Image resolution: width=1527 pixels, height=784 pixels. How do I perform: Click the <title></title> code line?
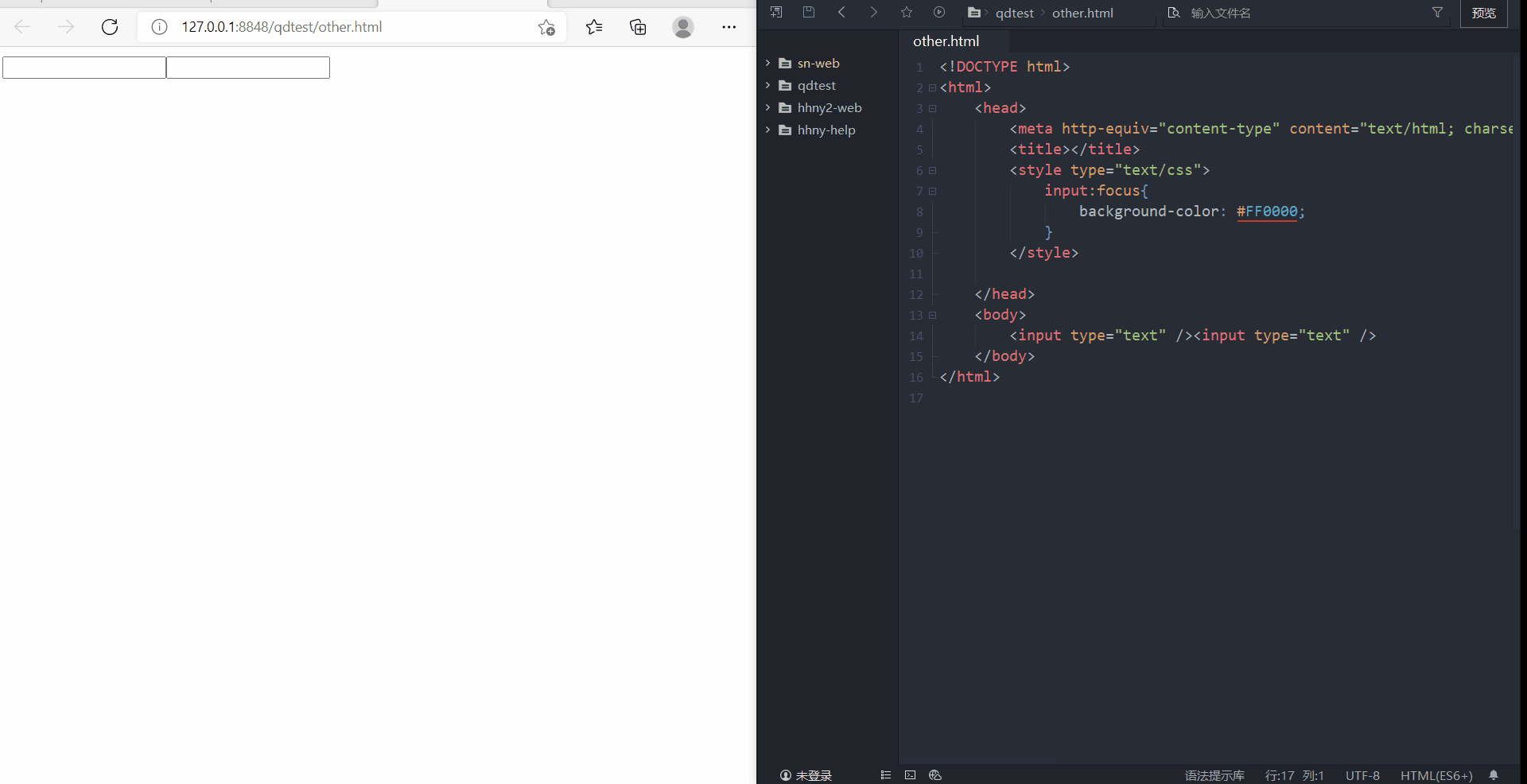[x=1074, y=149]
